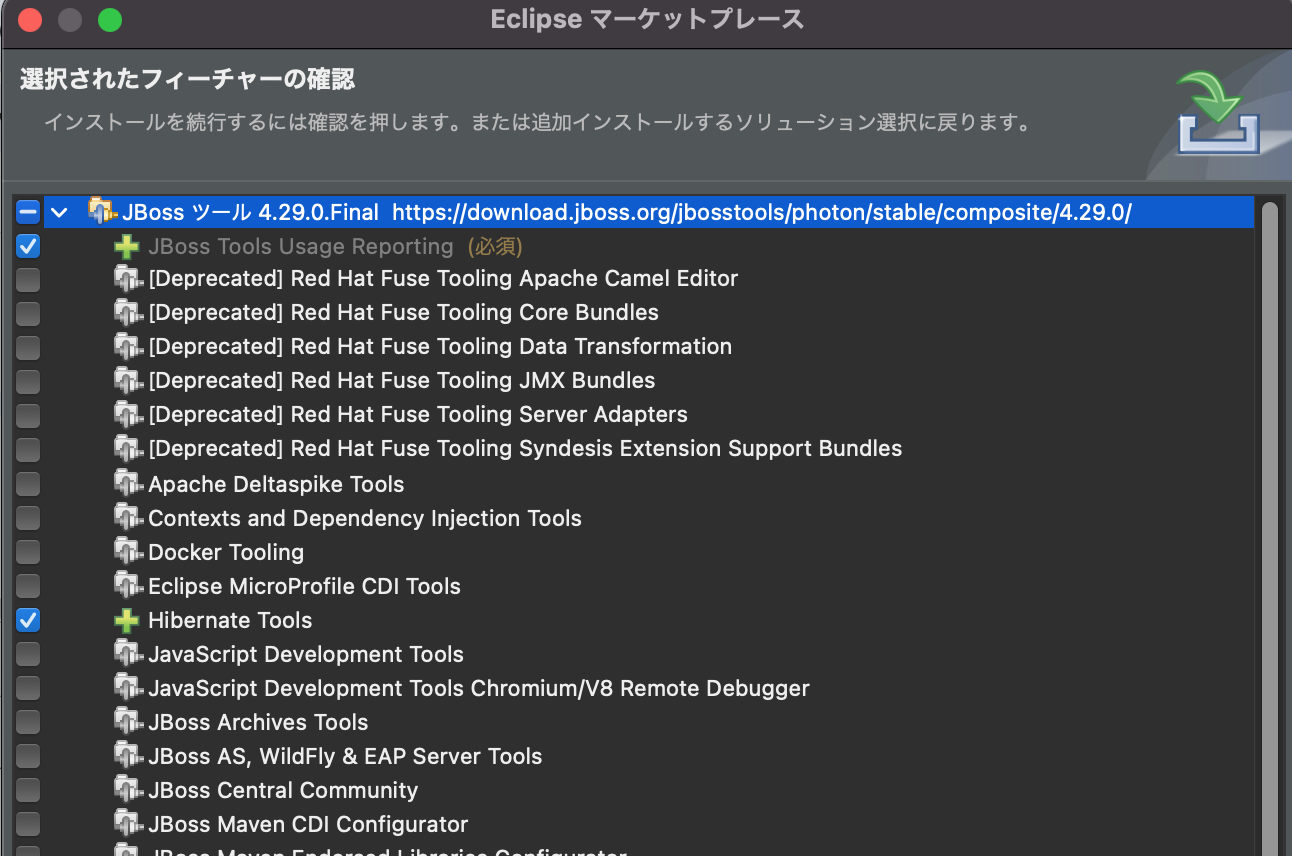Click the Apache Deltaspike Tools feature icon
Screen dimensions: 1292x856
[x=127, y=483]
